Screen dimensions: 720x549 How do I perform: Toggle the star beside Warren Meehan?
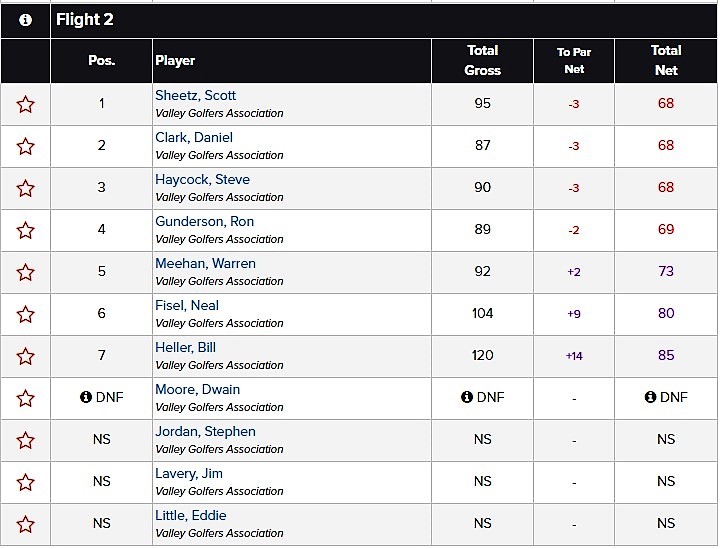pyautogui.click(x=25, y=272)
